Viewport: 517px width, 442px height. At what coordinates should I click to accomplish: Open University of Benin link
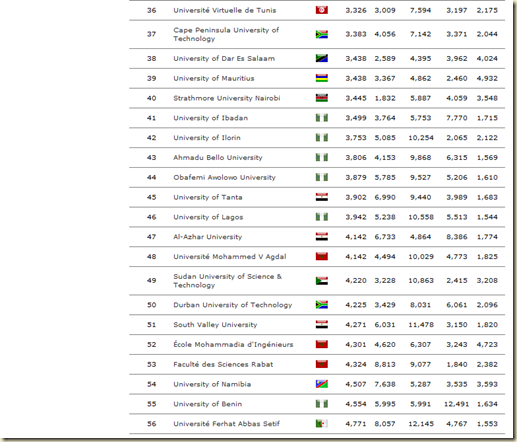207,404
